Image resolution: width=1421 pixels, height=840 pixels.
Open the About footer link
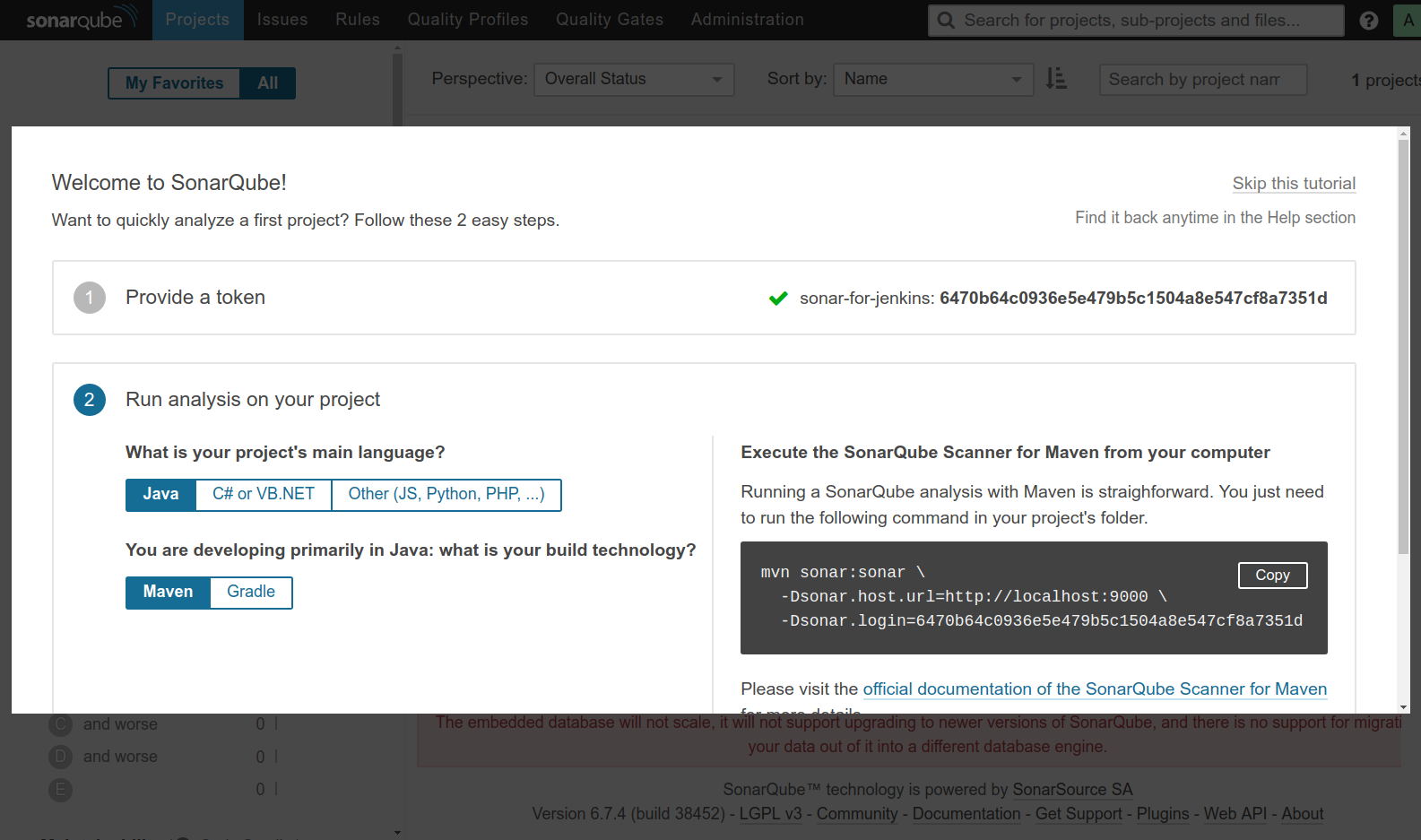[1302, 814]
